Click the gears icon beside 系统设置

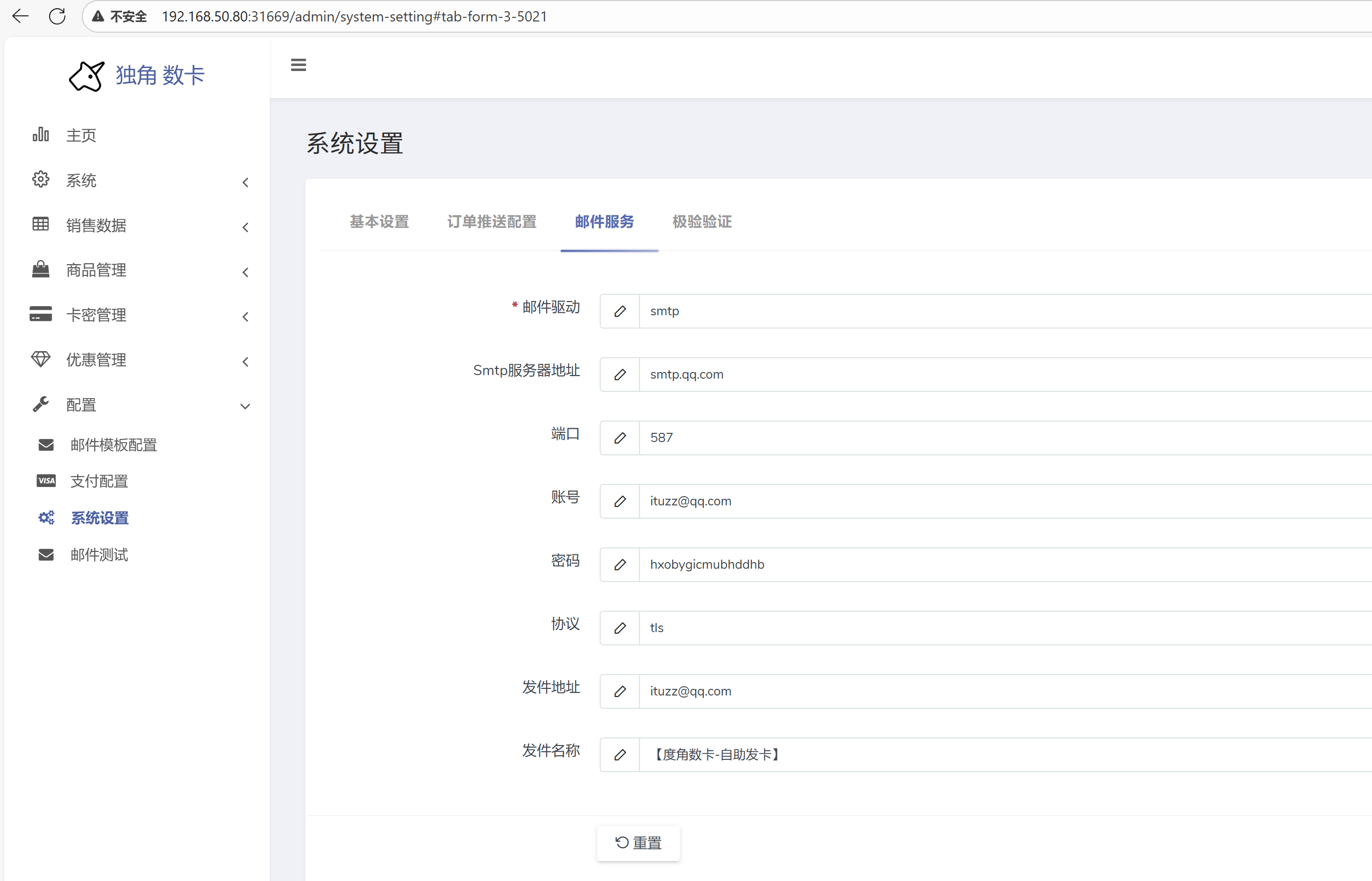point(46,517)
